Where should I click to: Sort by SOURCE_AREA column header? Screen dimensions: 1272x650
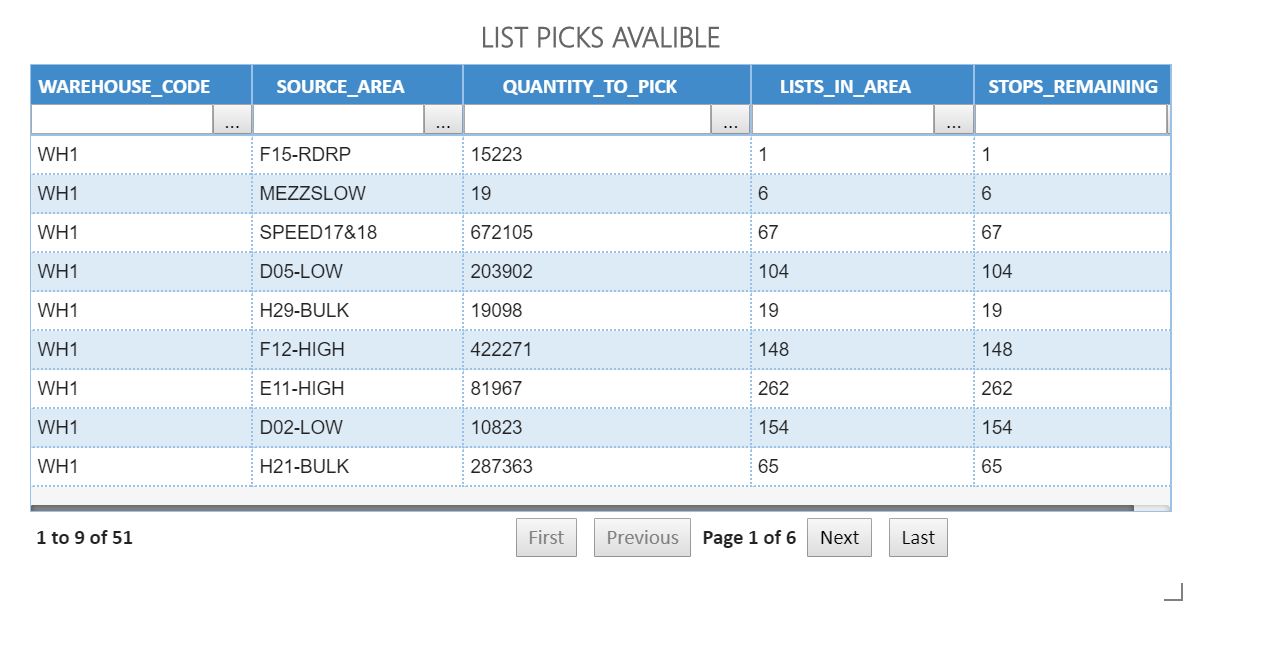(340, 86)
